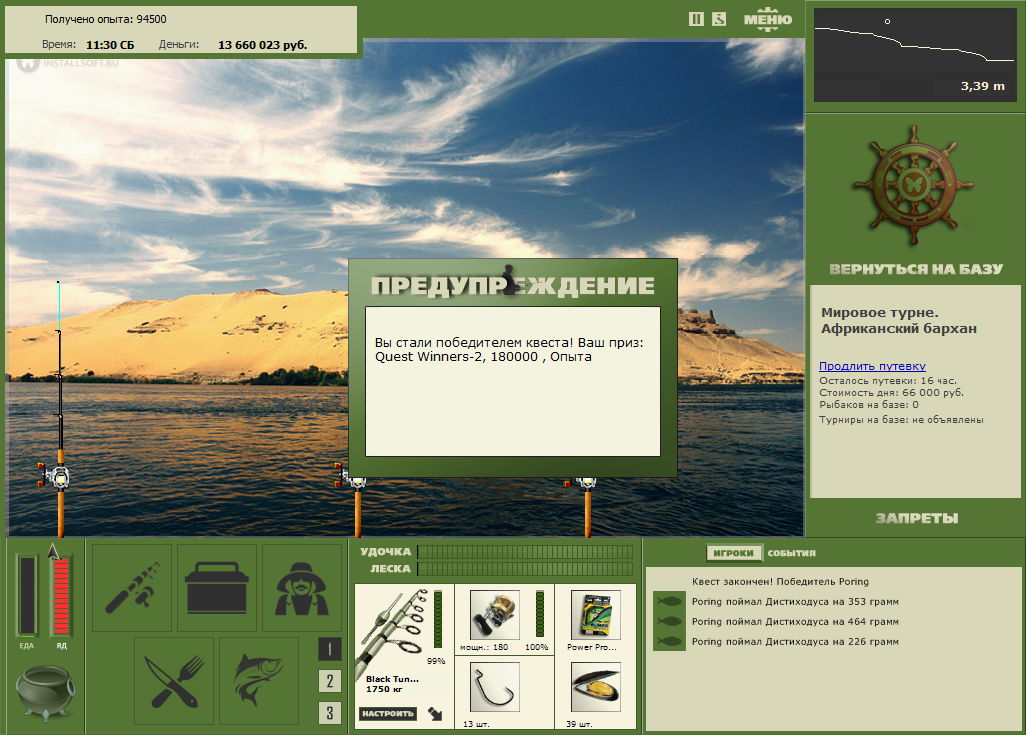1026x735 pixels.
Task: Switch to the События tab
Action: point(792,553)
